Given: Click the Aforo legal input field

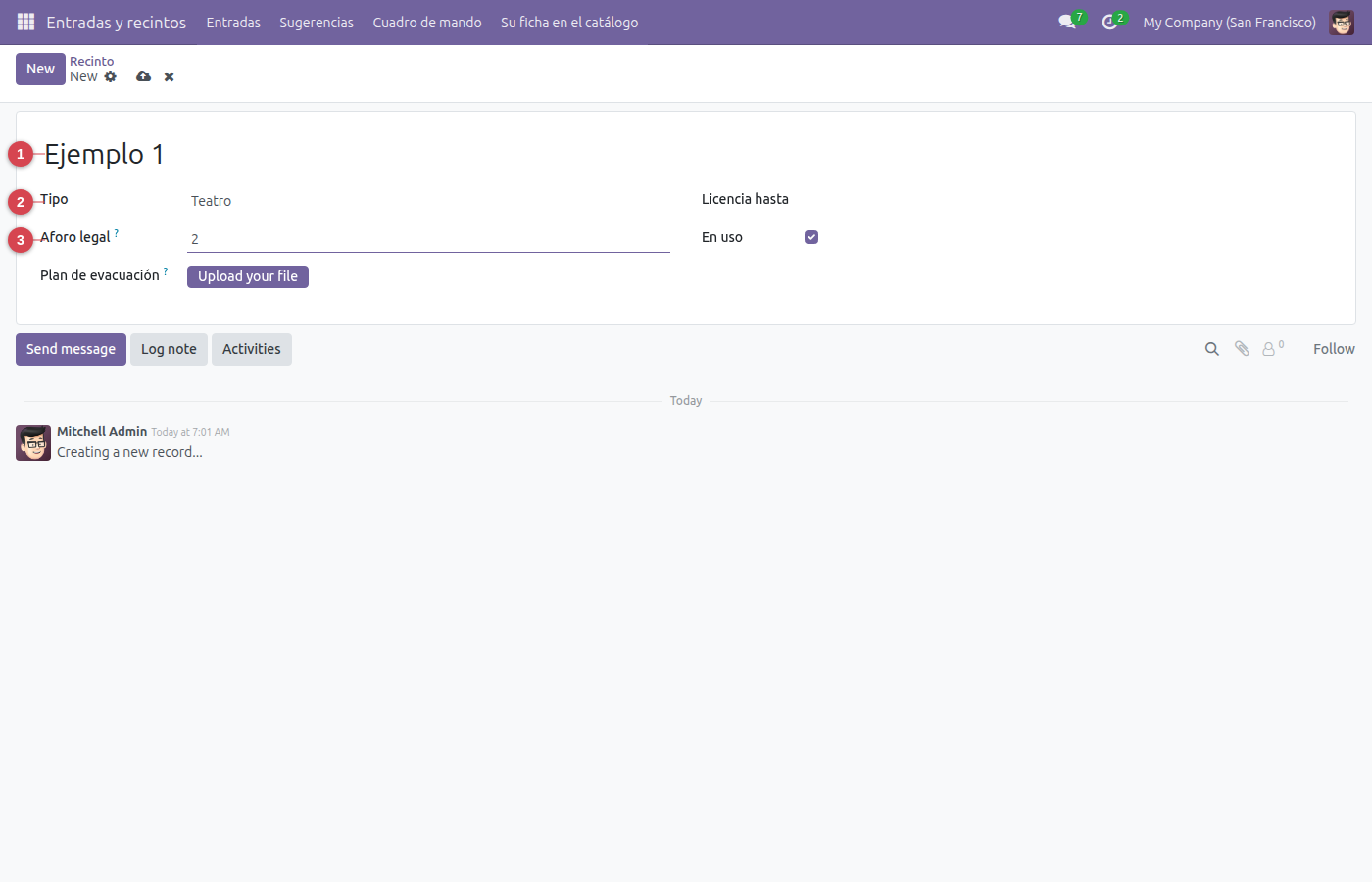Looking at the screenshot, I should [428, 239].
